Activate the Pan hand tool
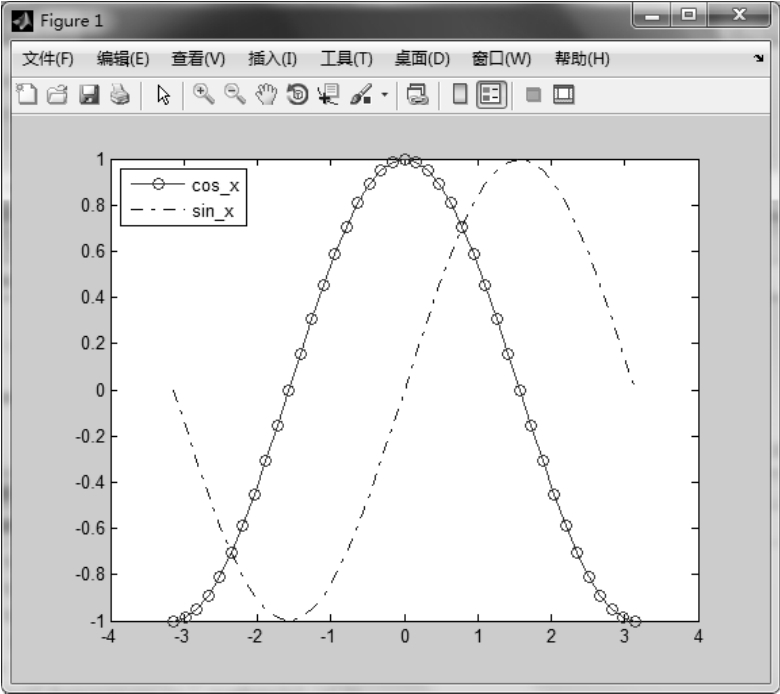Screen dimensions: 780x694 click(266, 95)
